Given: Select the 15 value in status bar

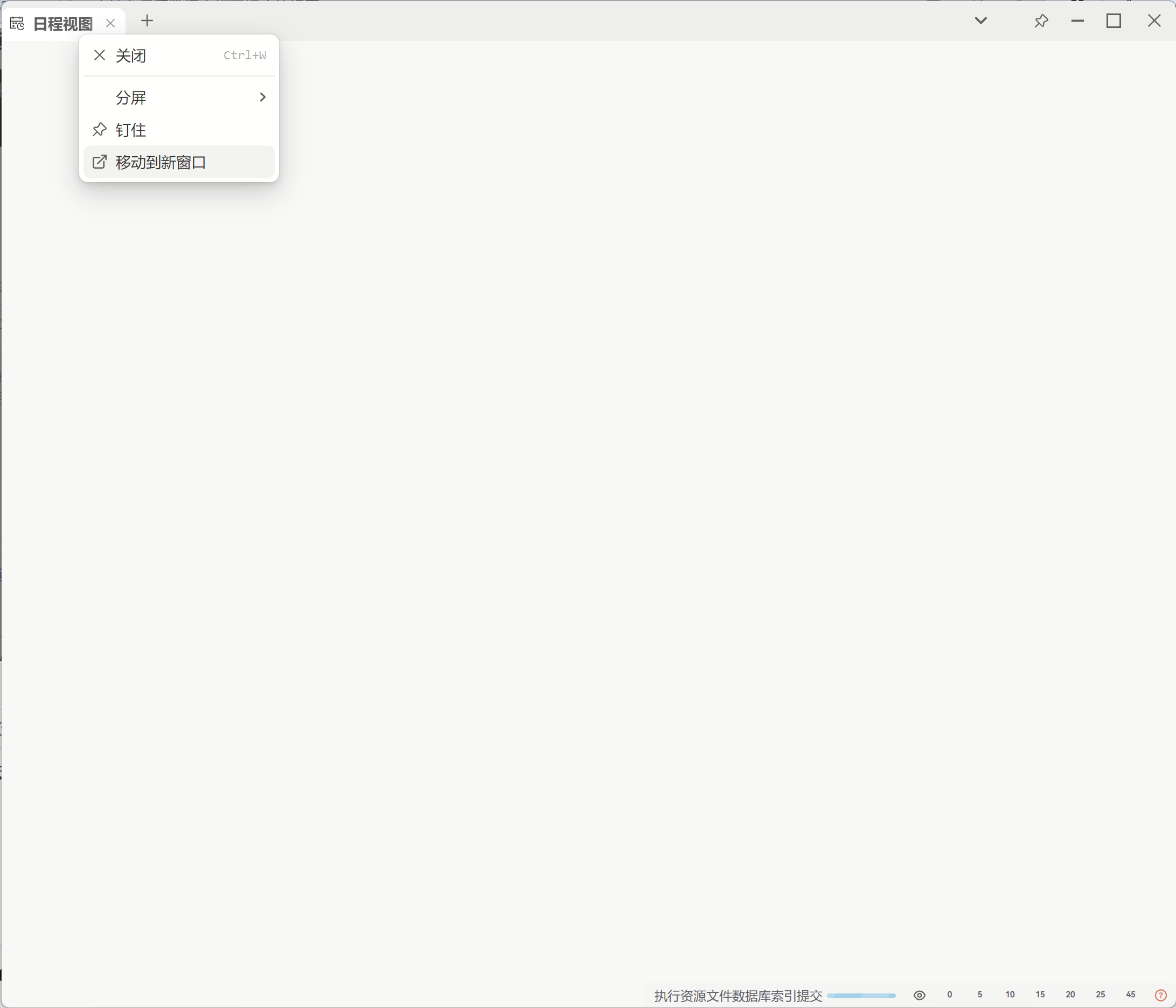Looking at the screenshot, I should [x=1040, y=995].
